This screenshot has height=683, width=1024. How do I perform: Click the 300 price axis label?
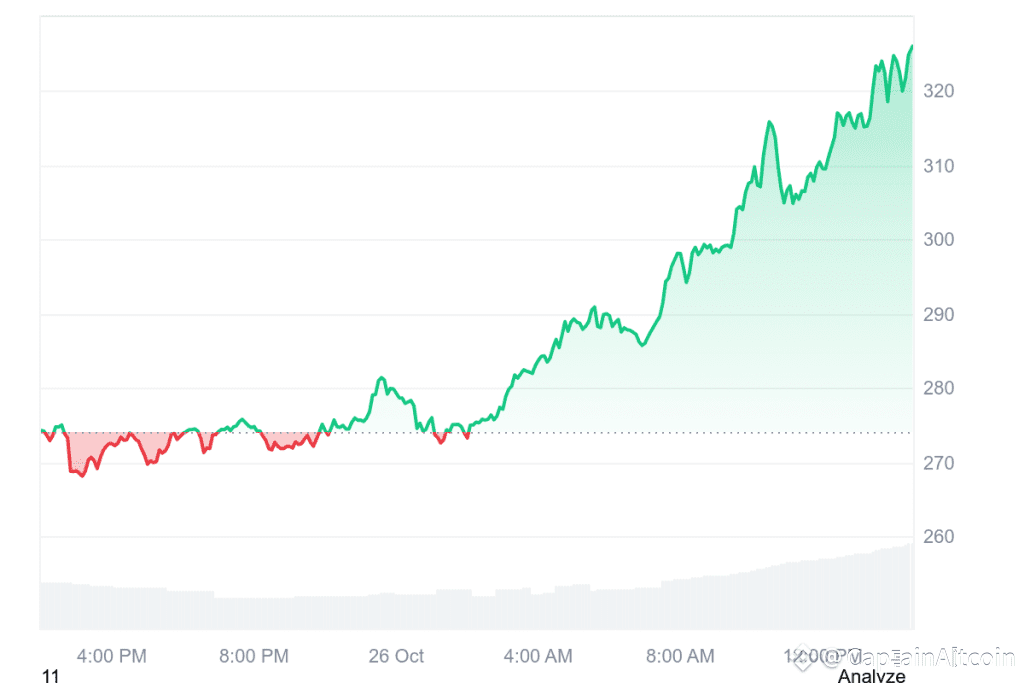[x=938, y=240]
